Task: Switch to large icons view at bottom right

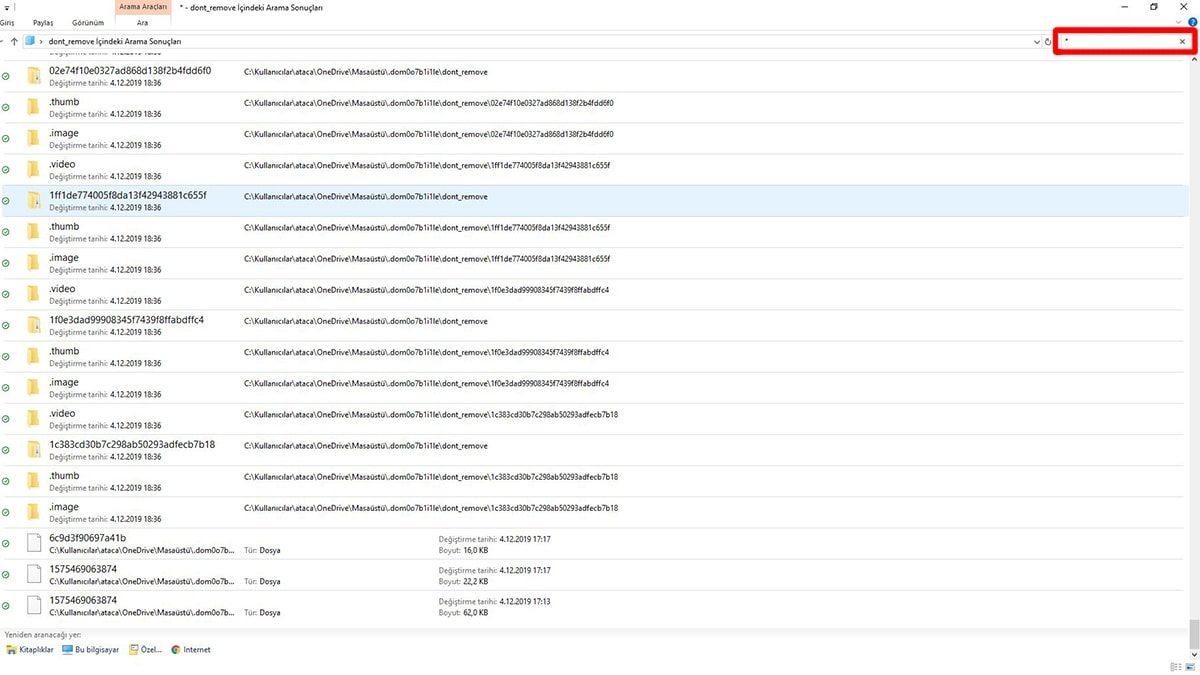Action: pyautogui.click(x=1191, y=667)
